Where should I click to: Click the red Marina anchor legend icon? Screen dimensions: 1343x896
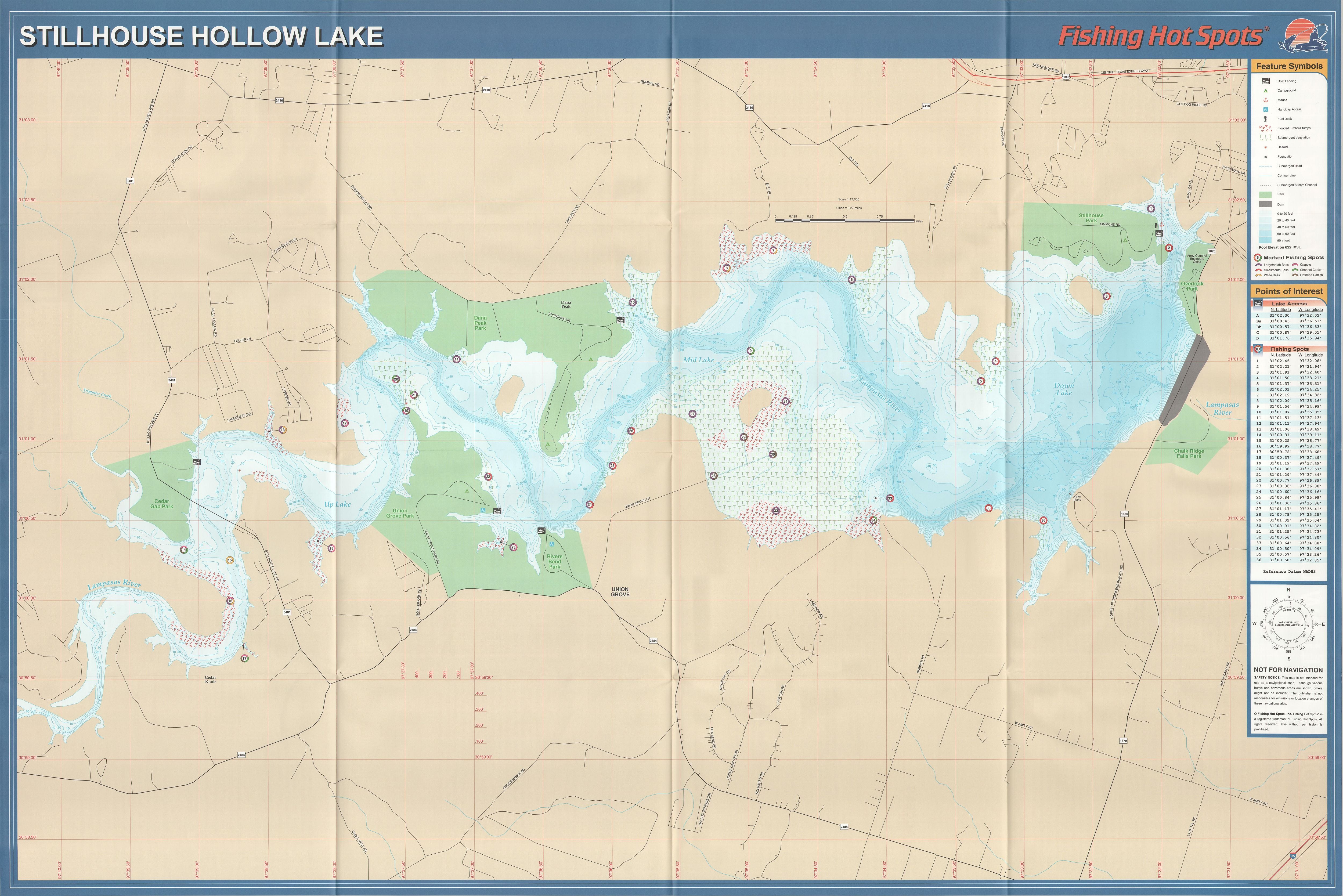[x=1266, y=100]
